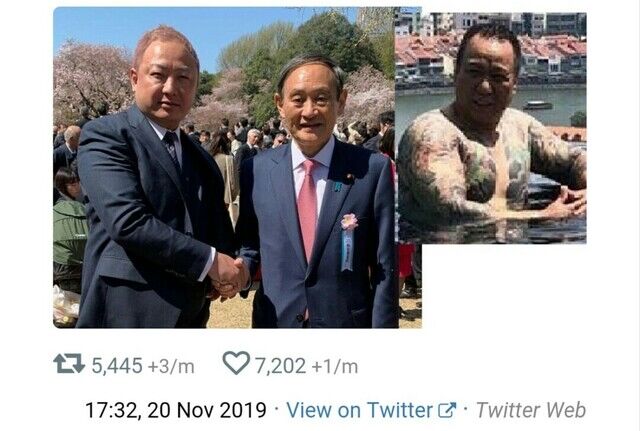Click the 7,202 likes count
Image resolution: width=640 pixels, height=431 pixels.
281,366
